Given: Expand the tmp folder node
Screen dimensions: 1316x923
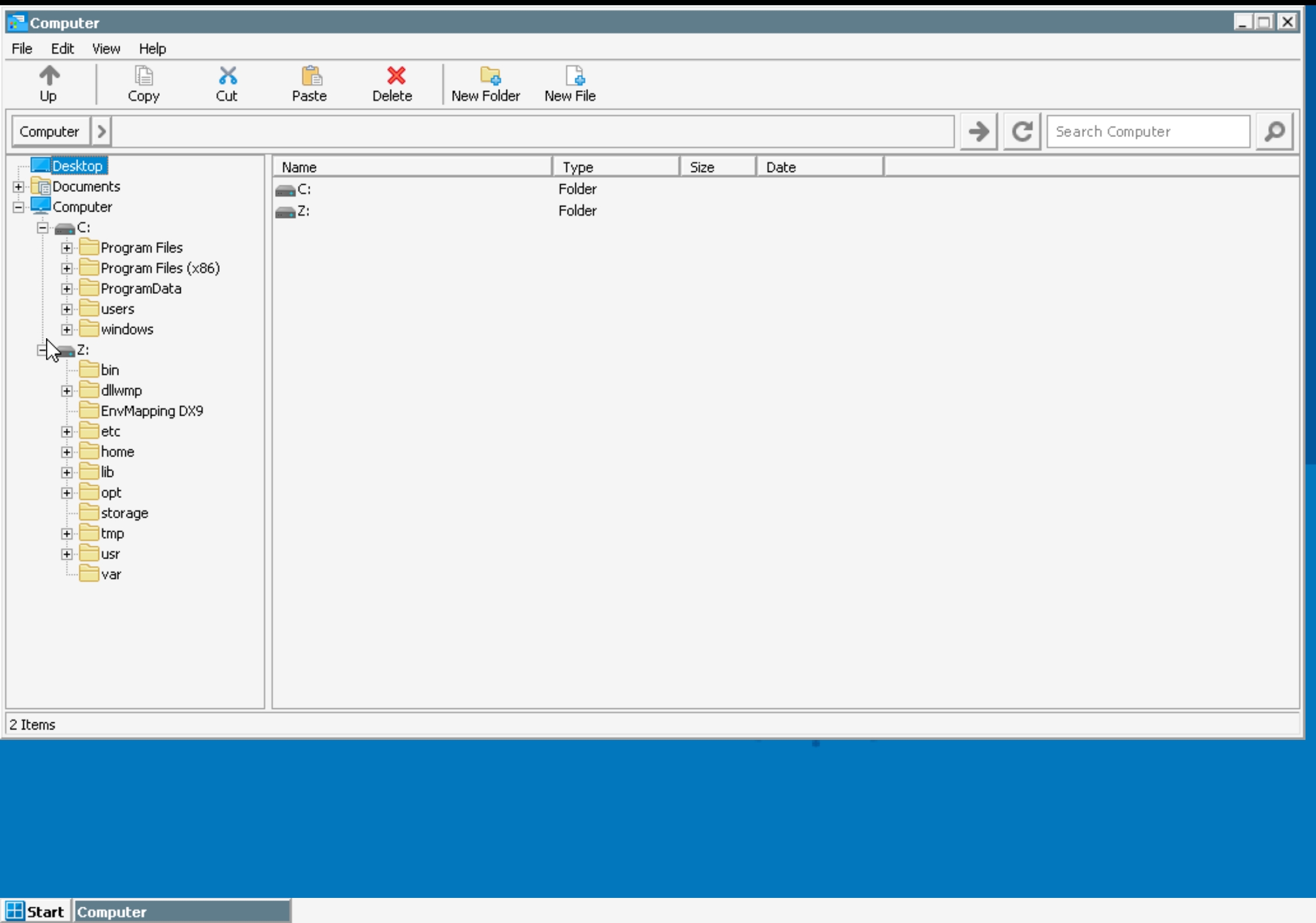Looking at the screenshot, I should click(x=67, y=534).
